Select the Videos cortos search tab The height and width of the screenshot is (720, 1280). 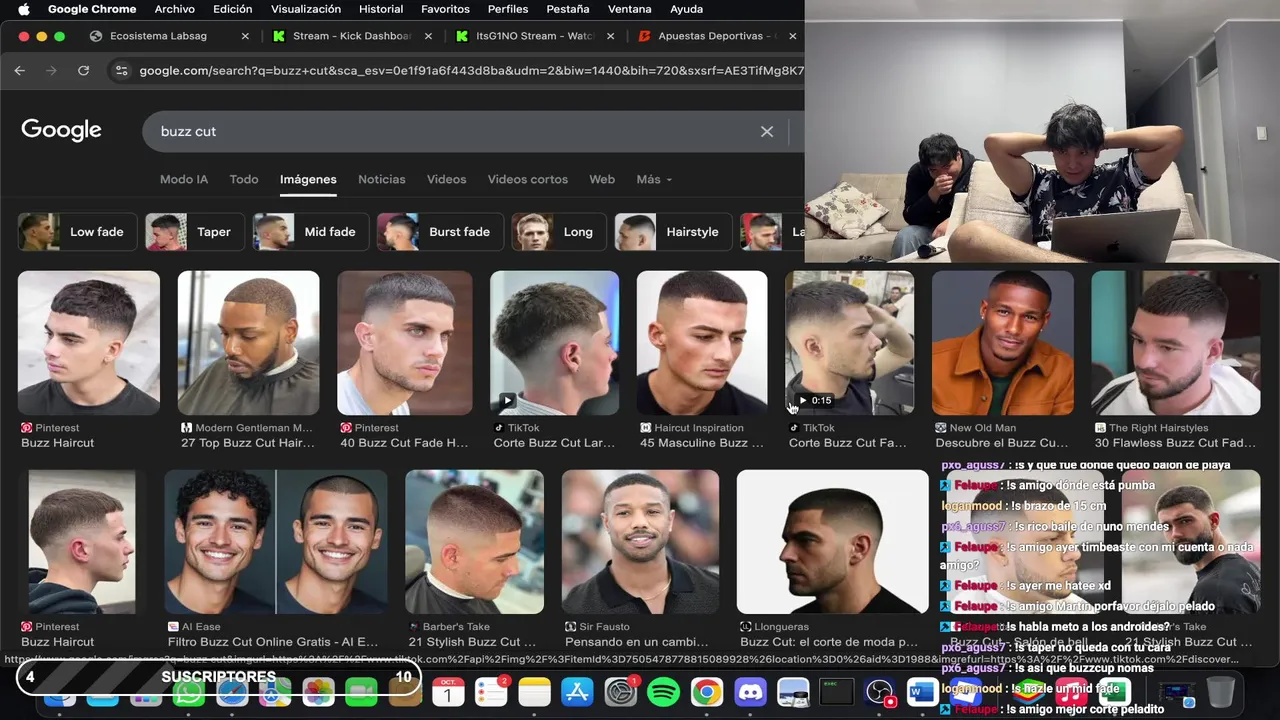click(528, 179)
